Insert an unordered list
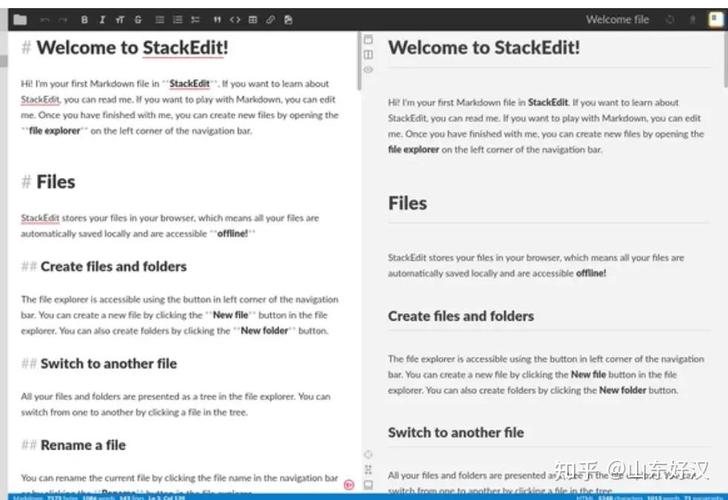This screenshot has height=500, width=728. click(x=160, y=19)
